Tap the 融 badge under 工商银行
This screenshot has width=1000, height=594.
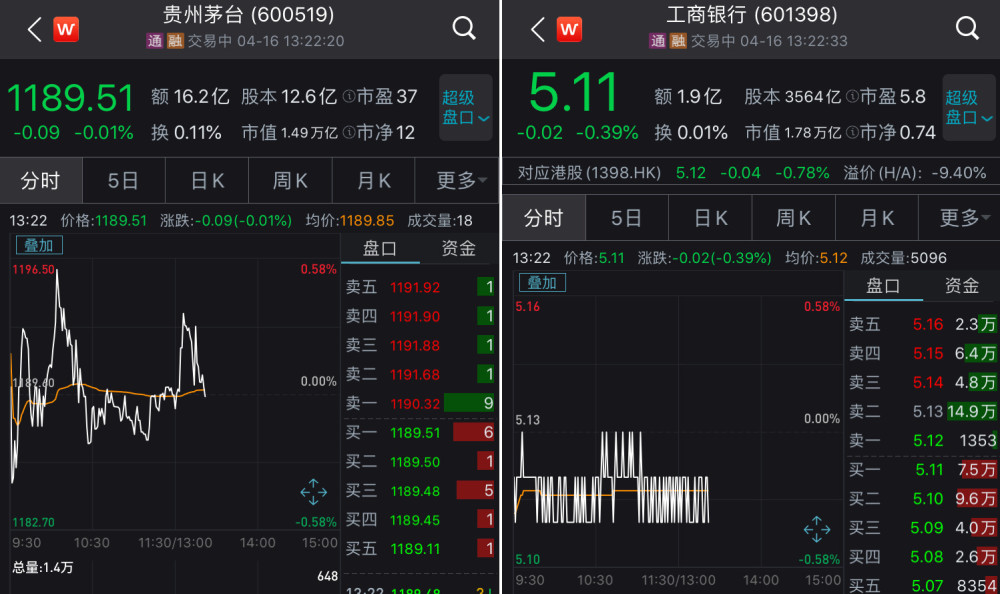point(678,41)
